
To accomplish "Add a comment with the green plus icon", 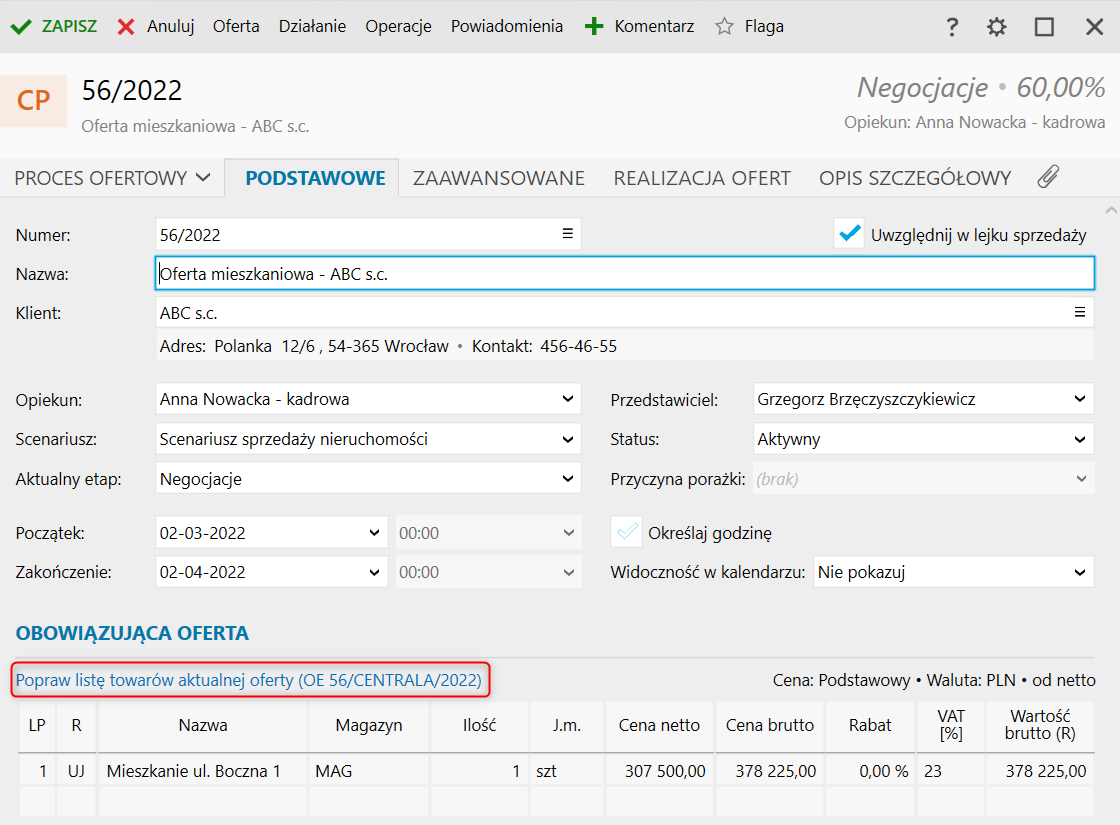I will point(594,27).
